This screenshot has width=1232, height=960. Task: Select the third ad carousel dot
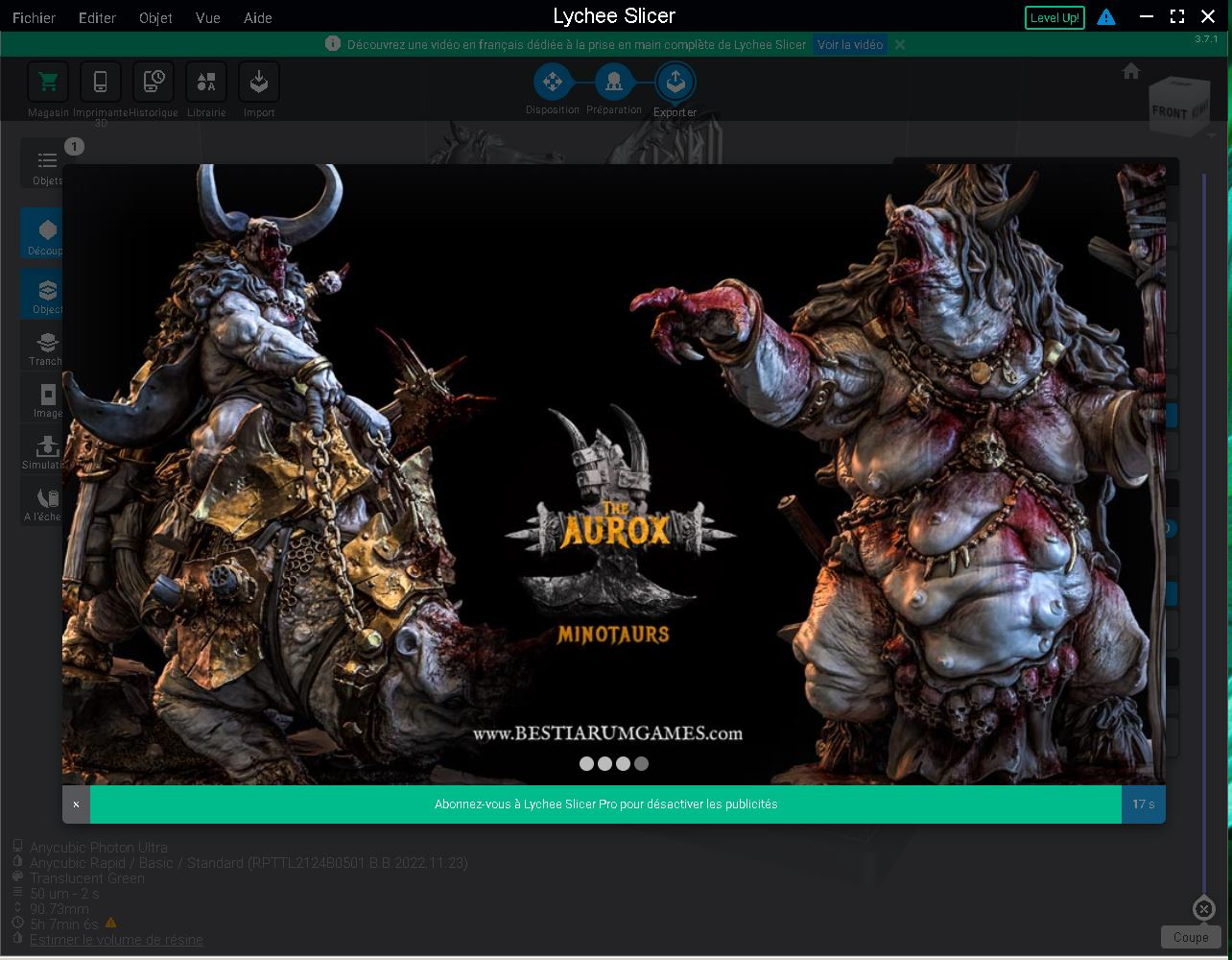point(623,764)
